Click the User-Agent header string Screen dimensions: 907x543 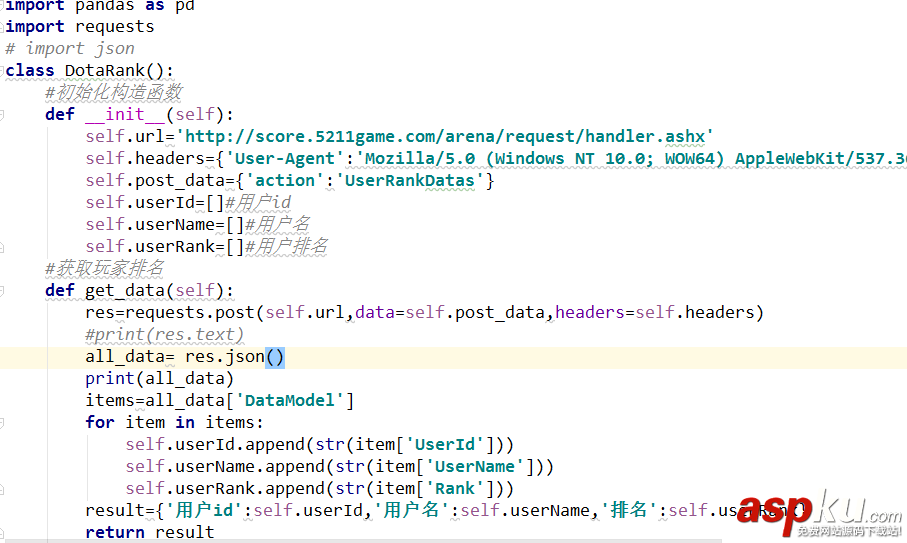click(x=281, y=158)
